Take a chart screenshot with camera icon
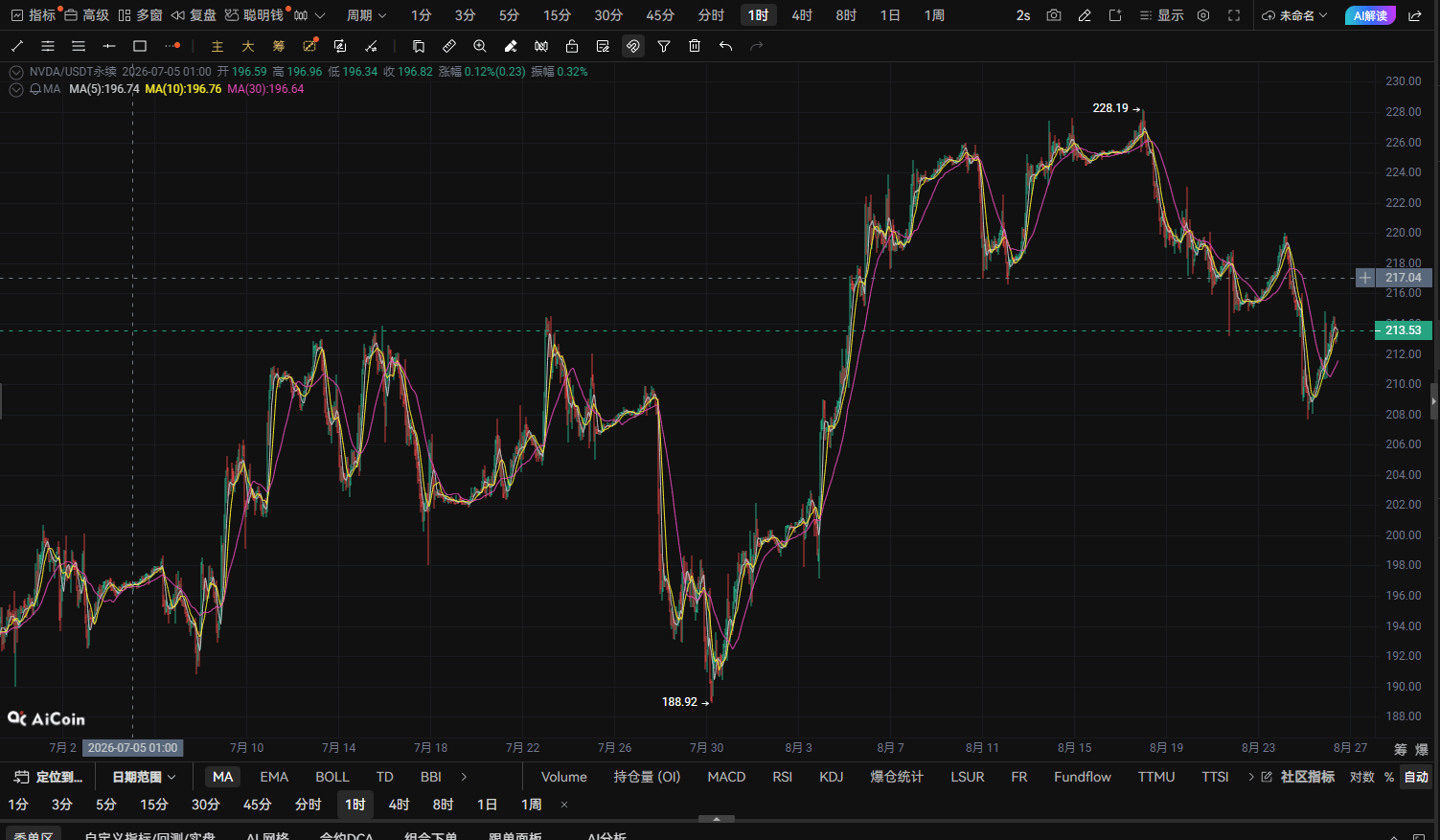Image resolution: width=1440 pixels, height=840 pixels. (x=1054, y=15)
